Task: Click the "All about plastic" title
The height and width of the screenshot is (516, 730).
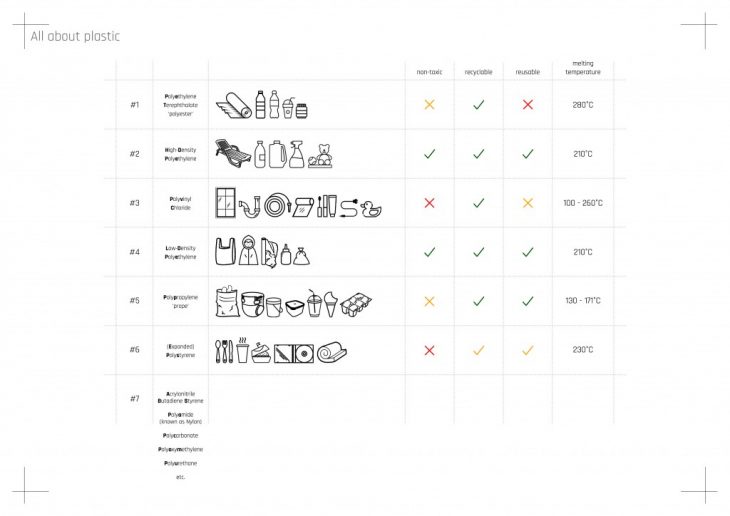Action: coord(75,37)
